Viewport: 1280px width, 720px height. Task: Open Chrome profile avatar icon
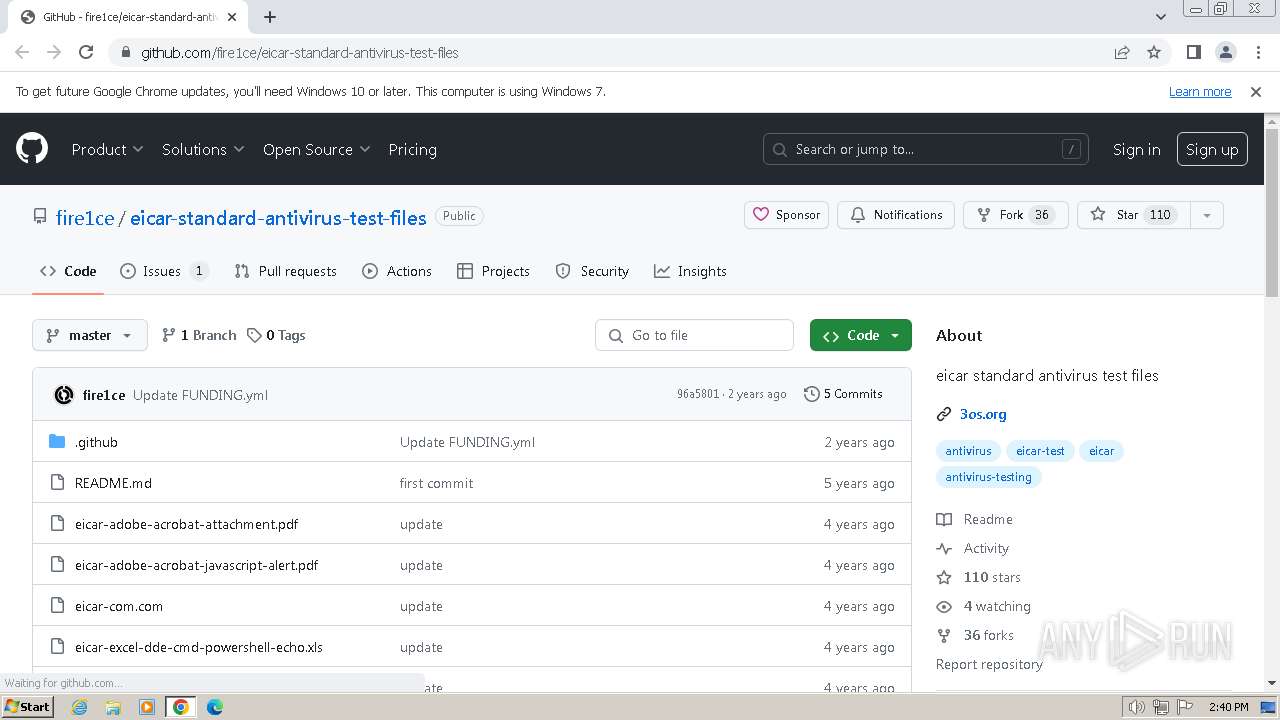point(1226,52)
